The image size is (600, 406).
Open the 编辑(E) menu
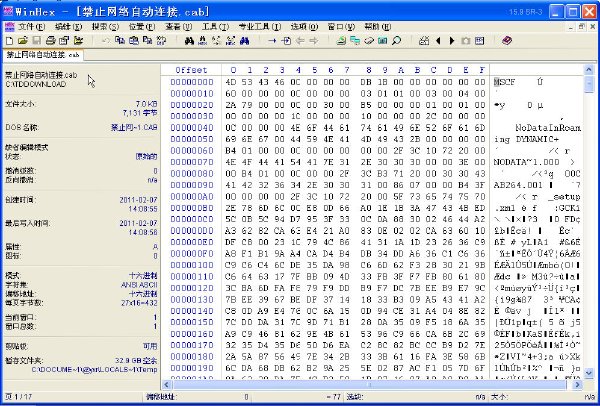pyautogui.click(x=68, y=27)
